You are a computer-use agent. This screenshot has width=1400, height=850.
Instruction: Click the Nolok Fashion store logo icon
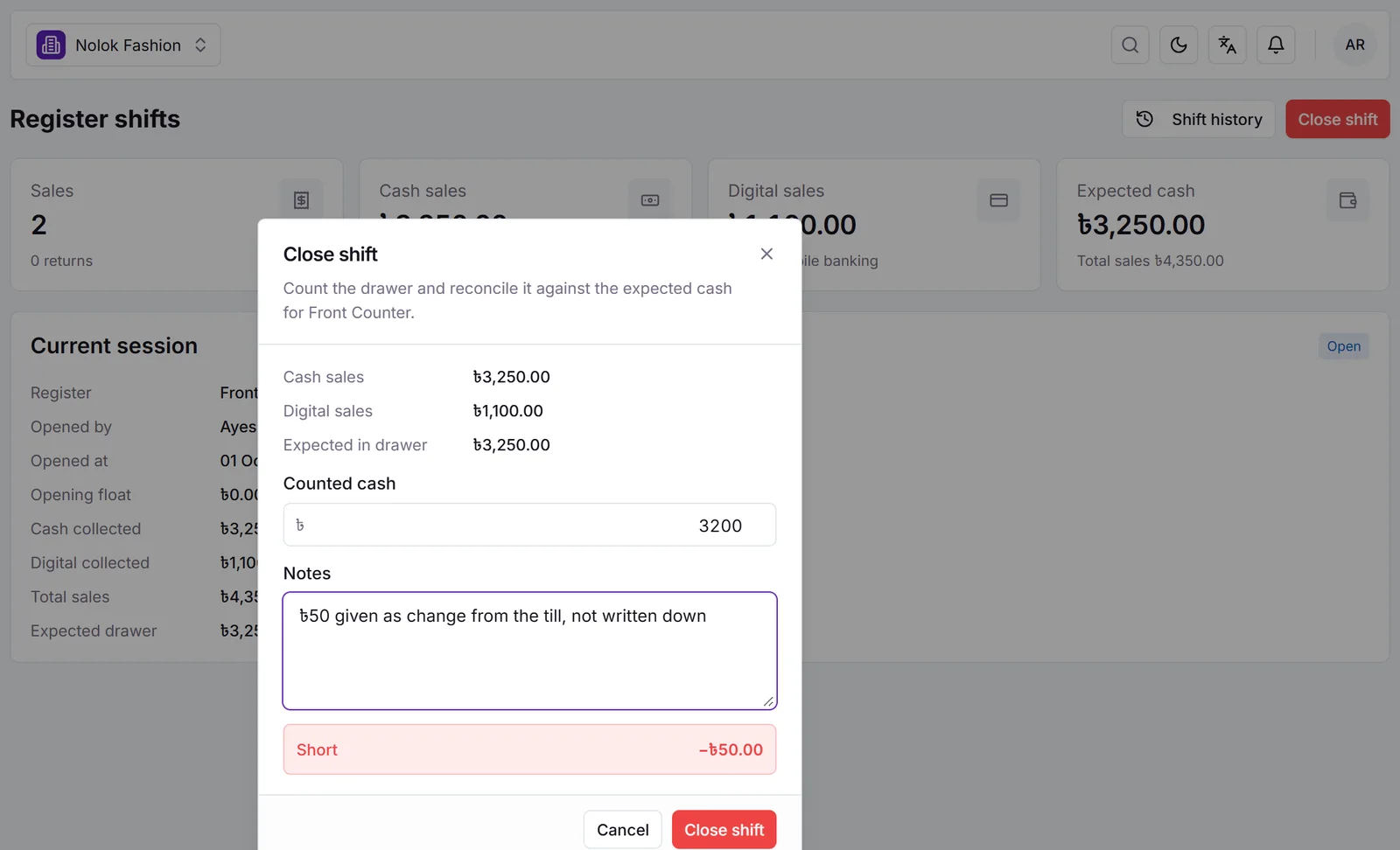click(51, 45)
